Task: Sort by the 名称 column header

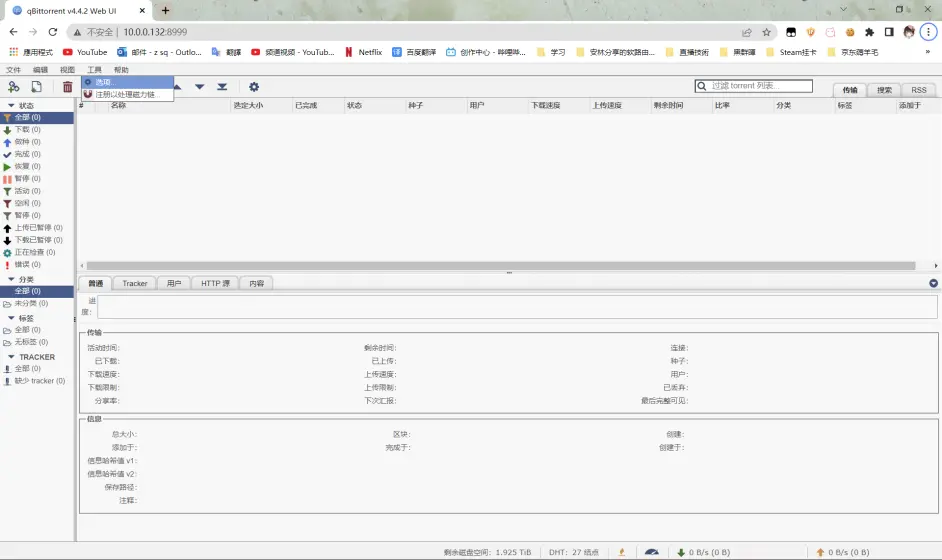Action: [x=169, y=105]
